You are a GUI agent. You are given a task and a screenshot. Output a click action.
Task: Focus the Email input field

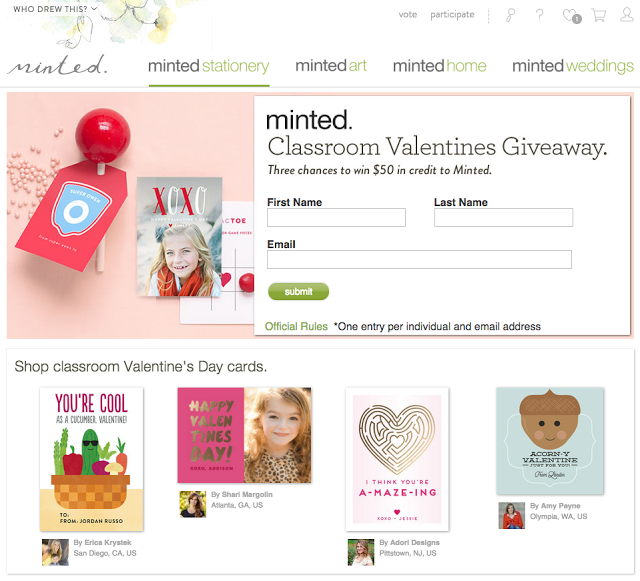[419, 259]
